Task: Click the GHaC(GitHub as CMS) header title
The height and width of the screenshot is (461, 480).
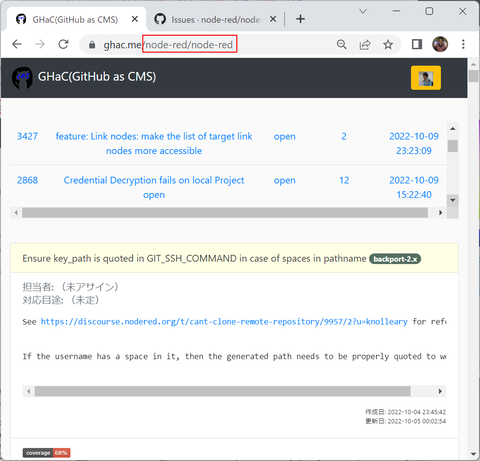Action: (97, 77)
